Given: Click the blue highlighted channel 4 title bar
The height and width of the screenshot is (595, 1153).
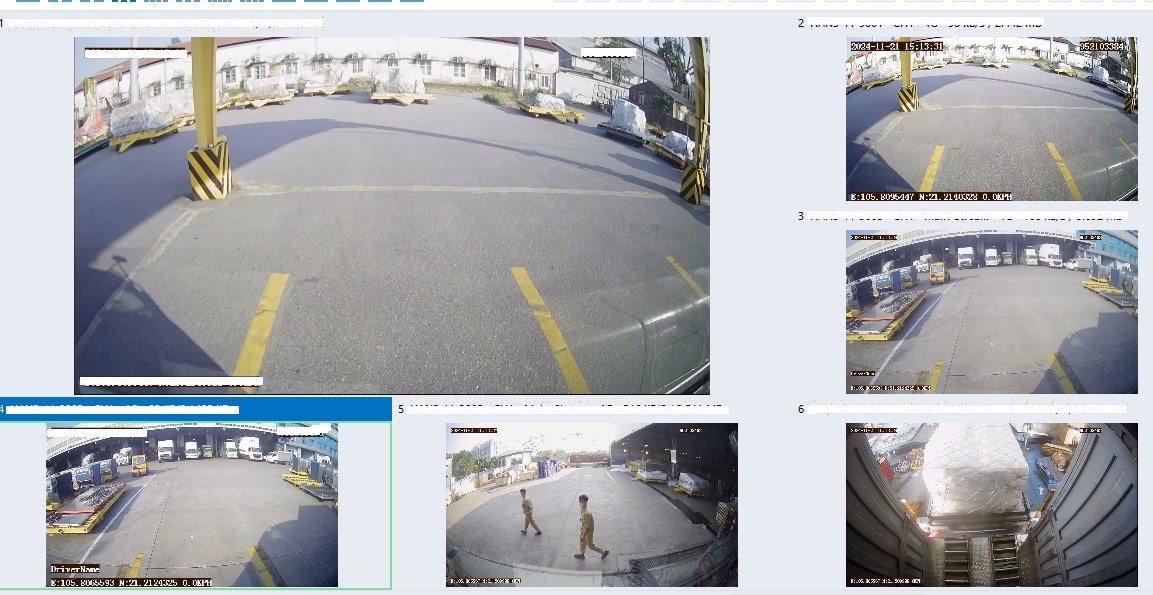Looking at the screenshot, I should click(x=195, y=409).
